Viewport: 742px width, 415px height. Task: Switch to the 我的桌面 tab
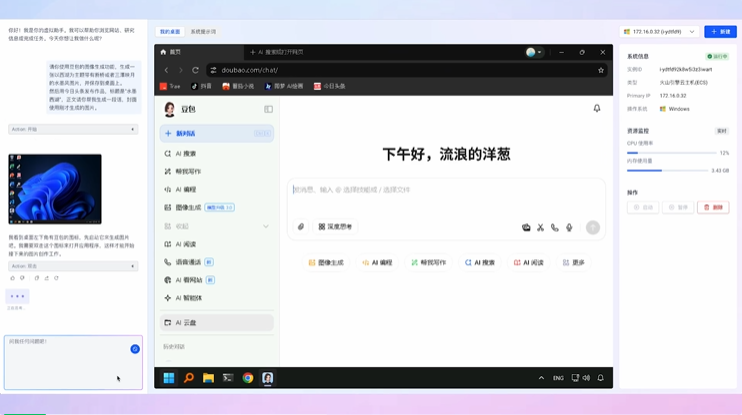[x=170, y=32]
